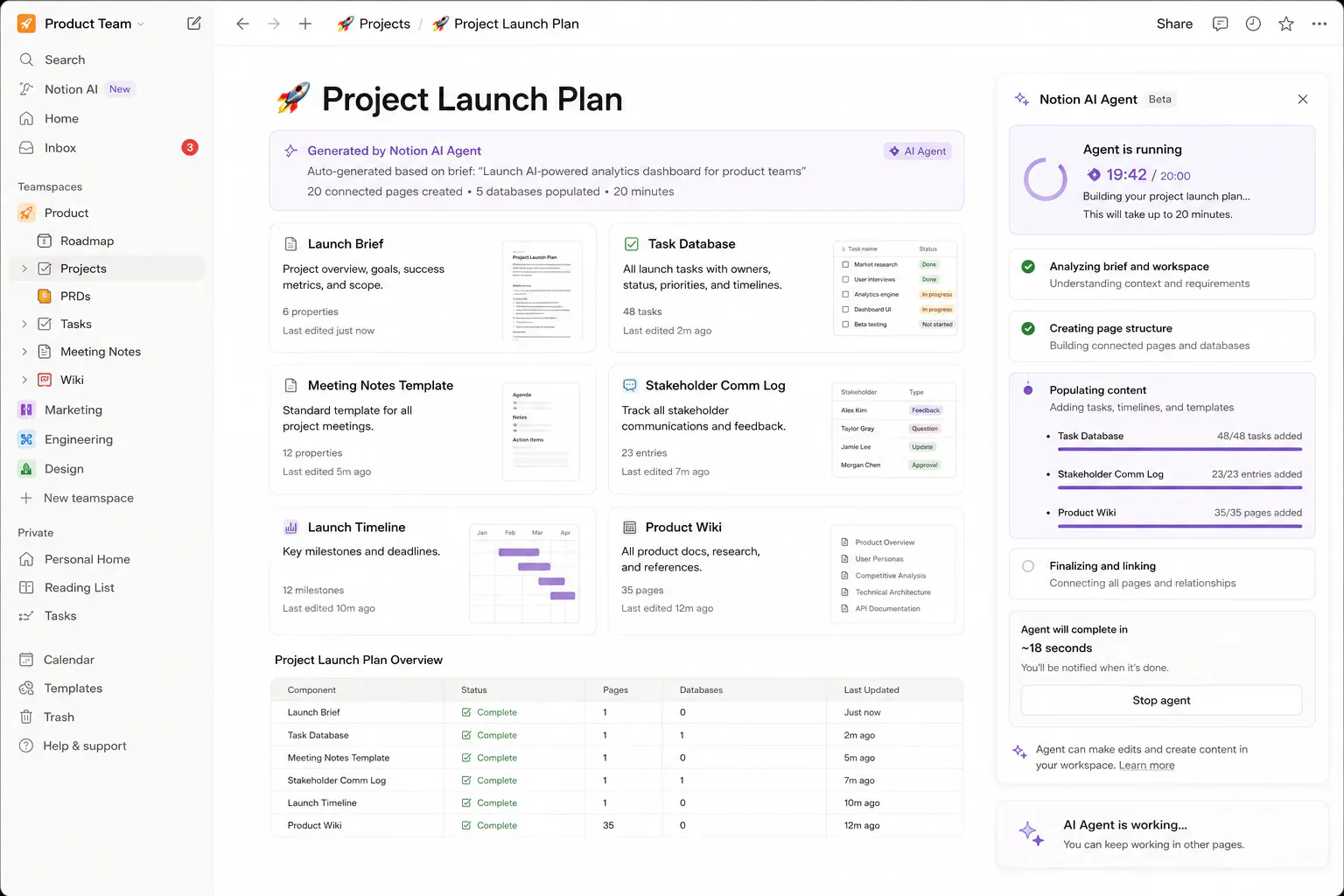Click the Help & support question icon
1344x896 pixels.
click(x=26, y=745)
